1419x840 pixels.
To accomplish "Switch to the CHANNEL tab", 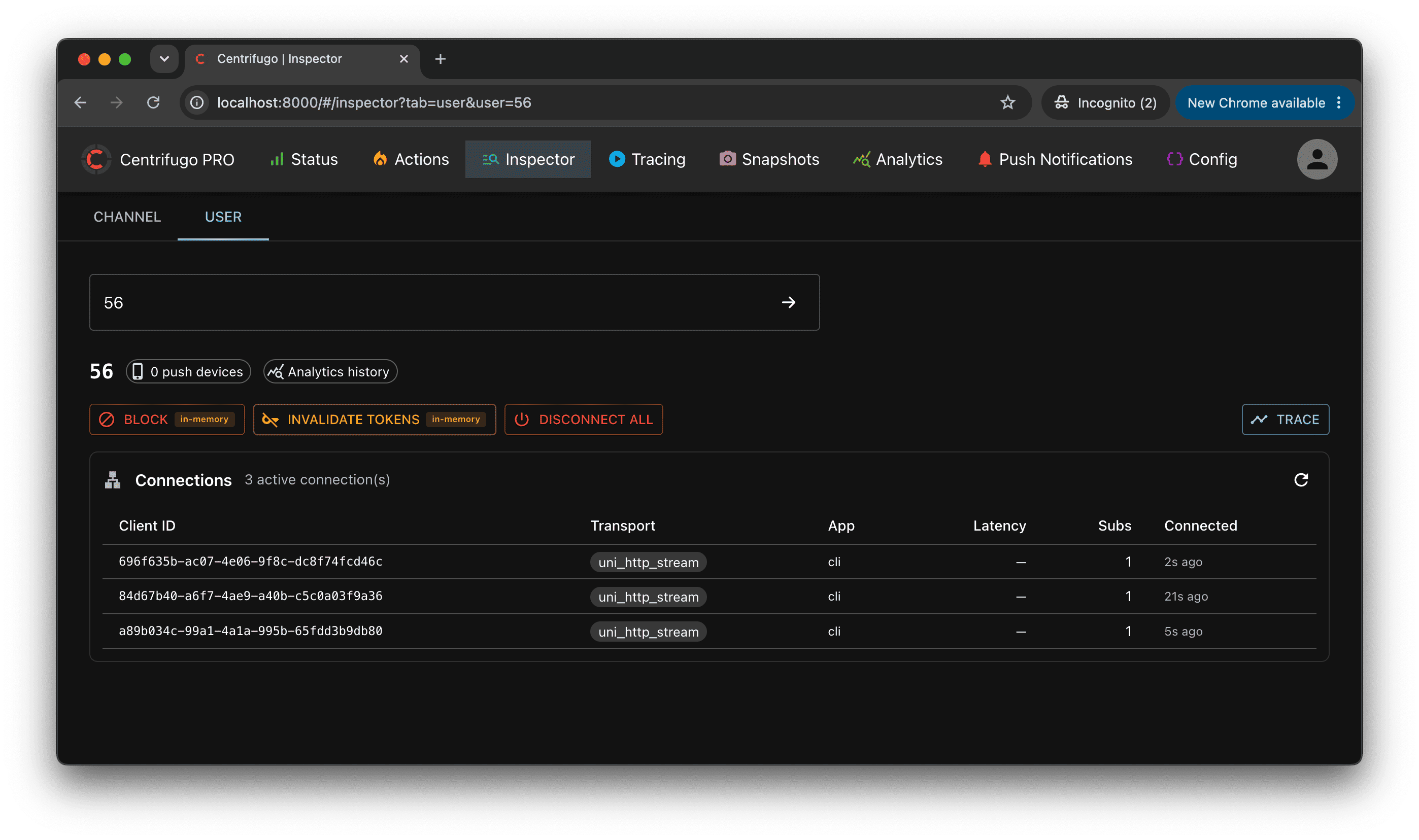I will point(127,217).
